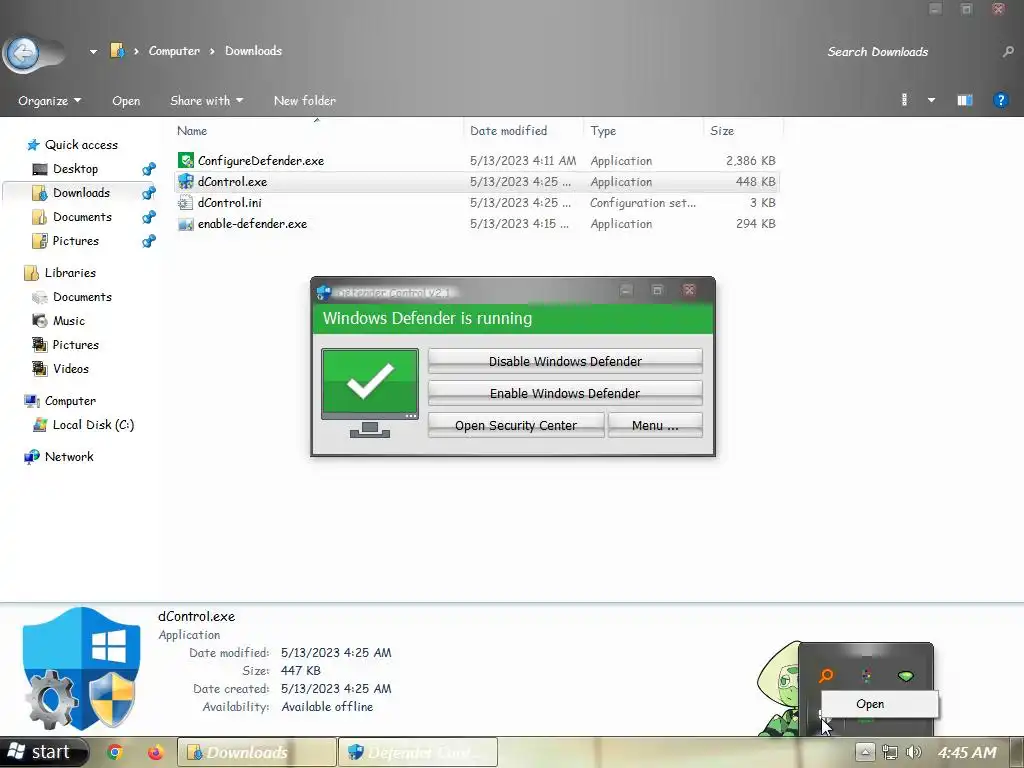
Task: Select the dControl.ini file name
Action: tap(229, 202)
